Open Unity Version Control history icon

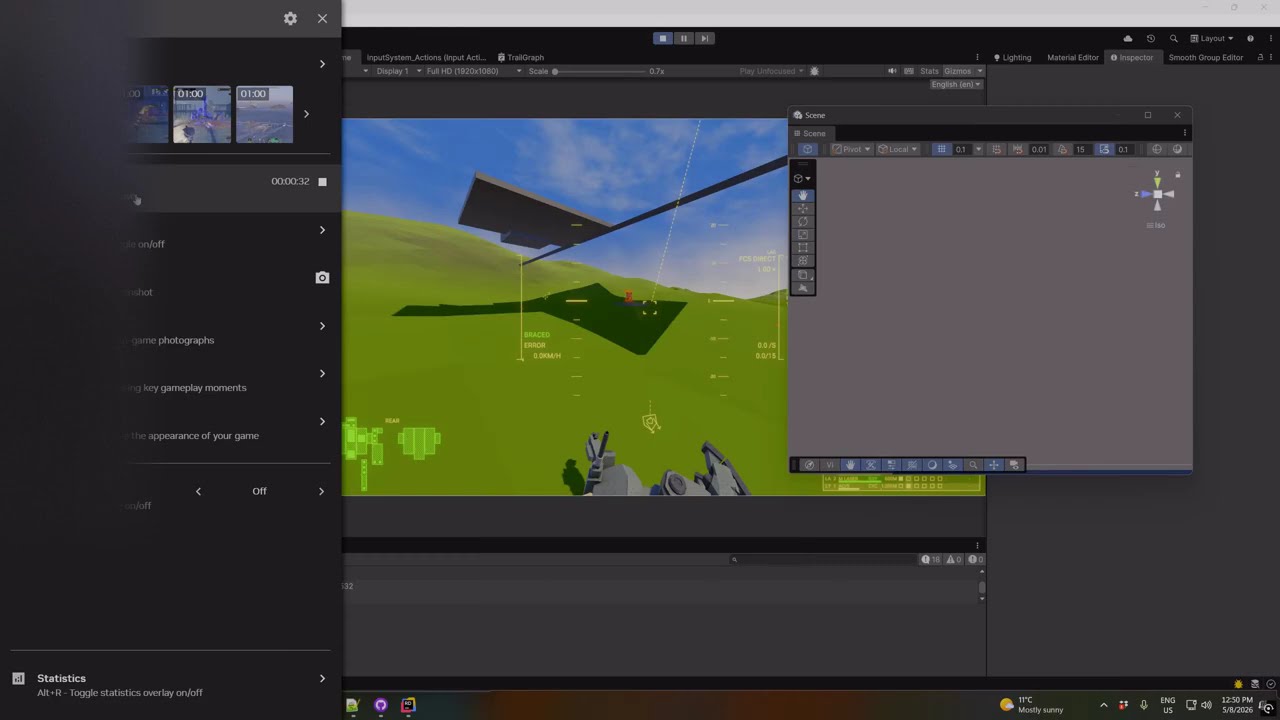(1151, 38)
